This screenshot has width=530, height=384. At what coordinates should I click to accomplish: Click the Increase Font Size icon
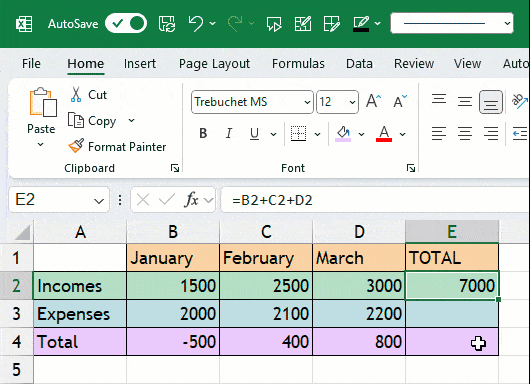point(374,101)
